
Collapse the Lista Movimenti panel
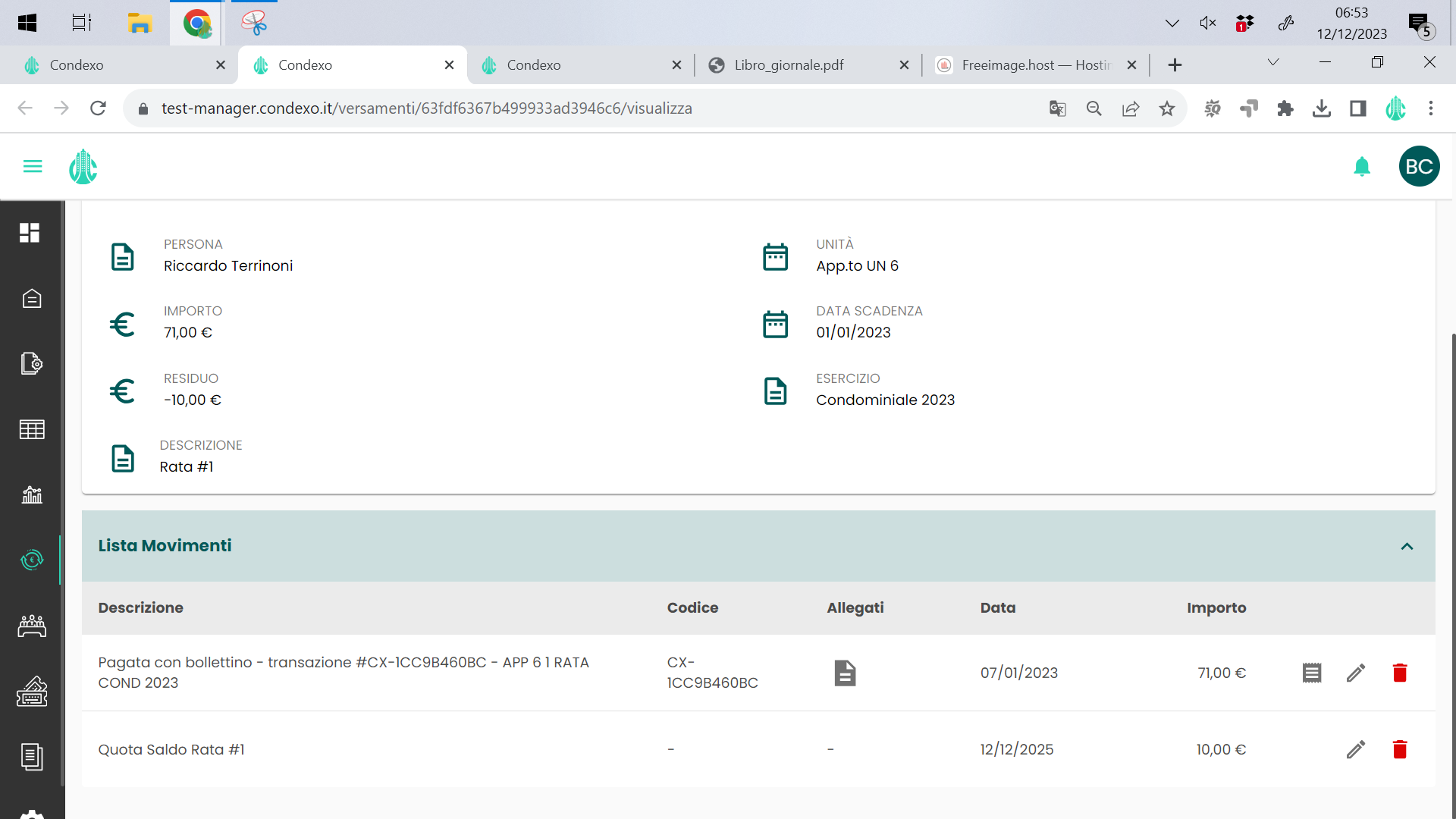[x=1407, y=546]
